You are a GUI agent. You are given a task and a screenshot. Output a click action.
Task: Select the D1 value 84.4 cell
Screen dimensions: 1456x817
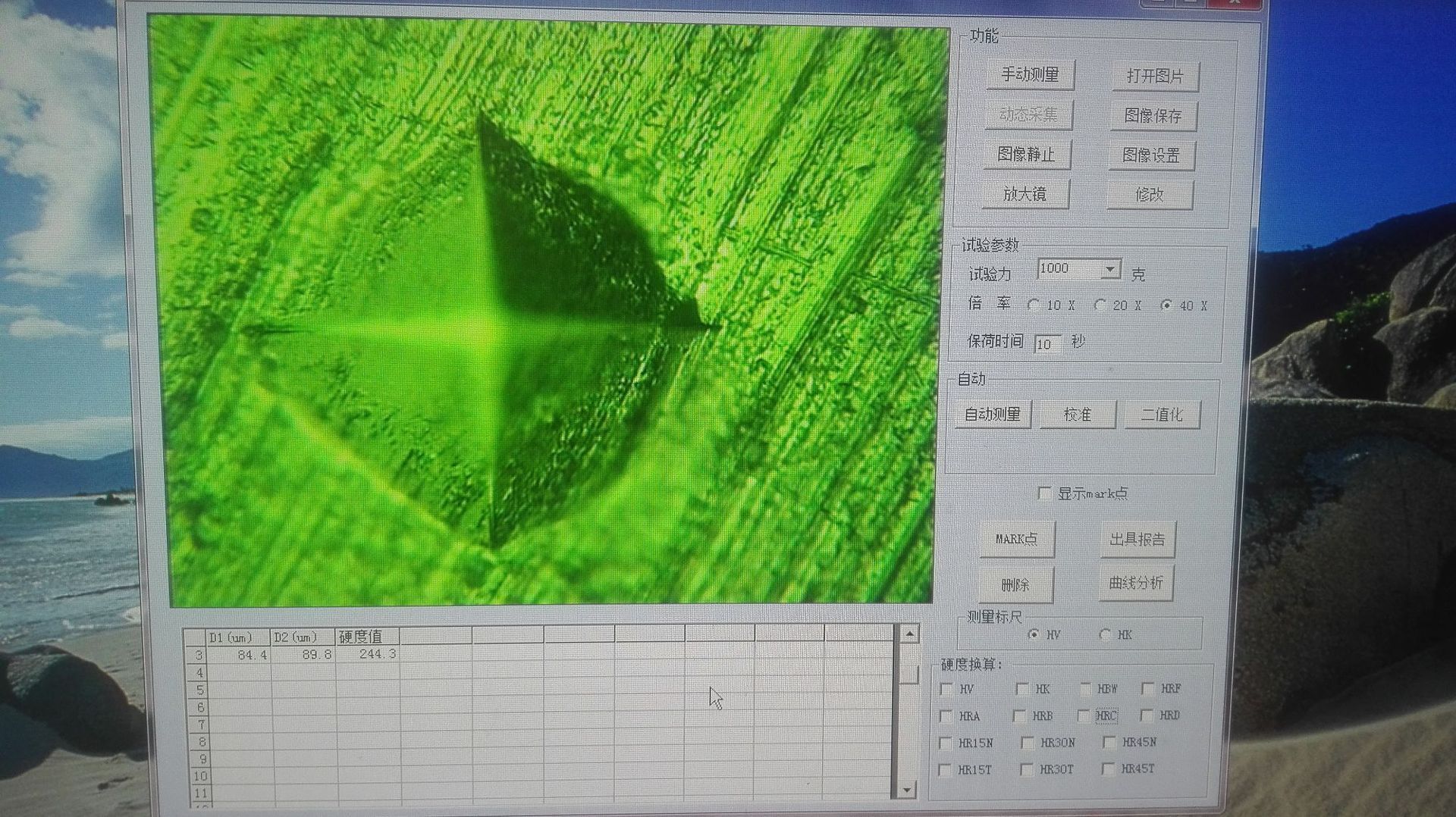tap(239, 654)
